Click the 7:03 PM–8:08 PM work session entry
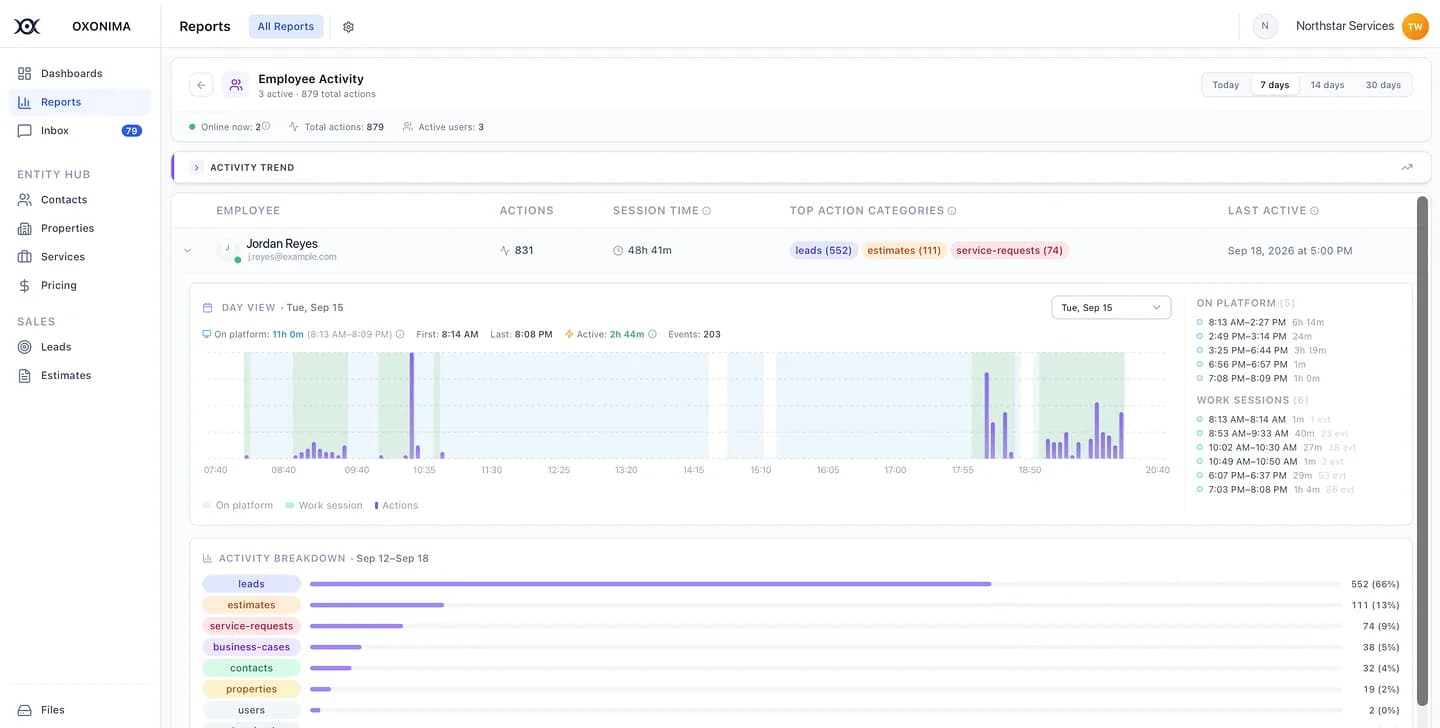The height and width of the screenshot is (728, 1440). pos(1275,490)
